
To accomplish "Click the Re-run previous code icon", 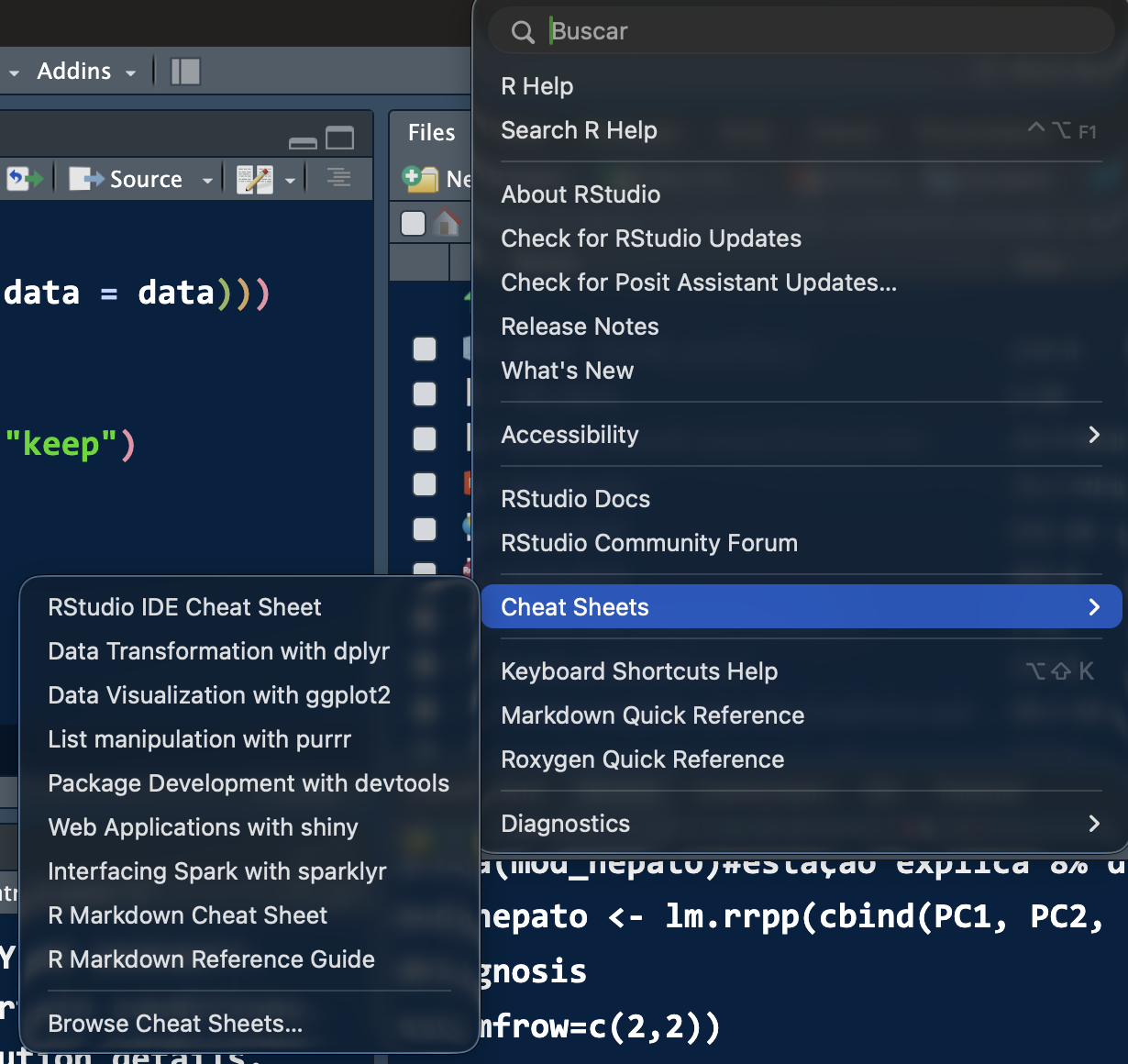I will 25,178.
